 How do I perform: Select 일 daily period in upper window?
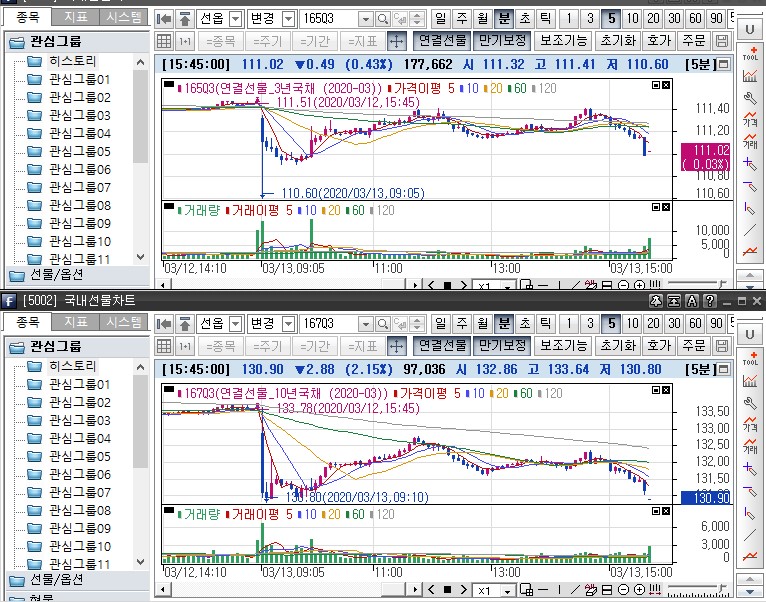pyautogui.click(x=441, y=19)
